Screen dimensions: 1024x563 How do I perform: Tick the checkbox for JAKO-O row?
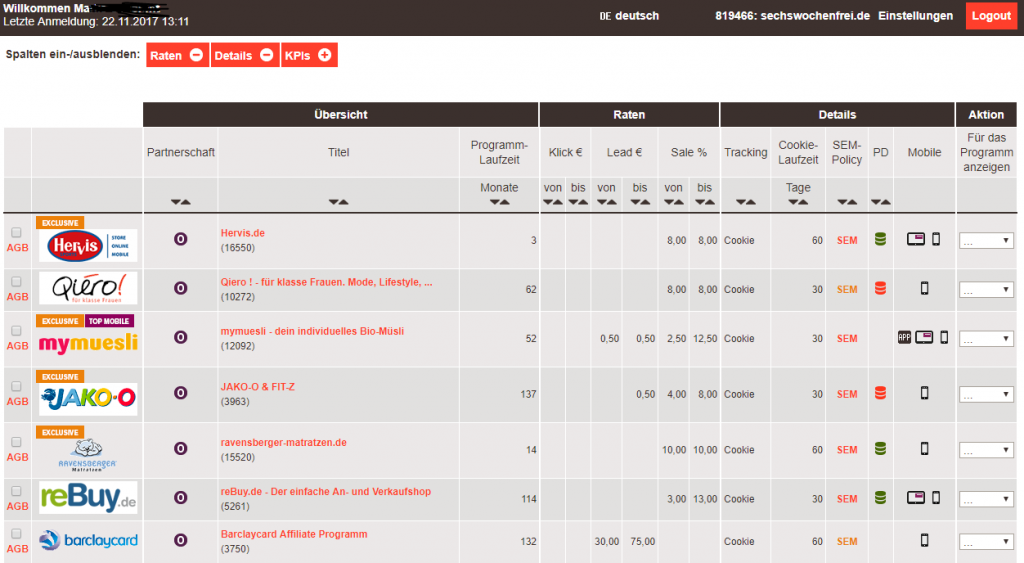[x=16, y=386]
